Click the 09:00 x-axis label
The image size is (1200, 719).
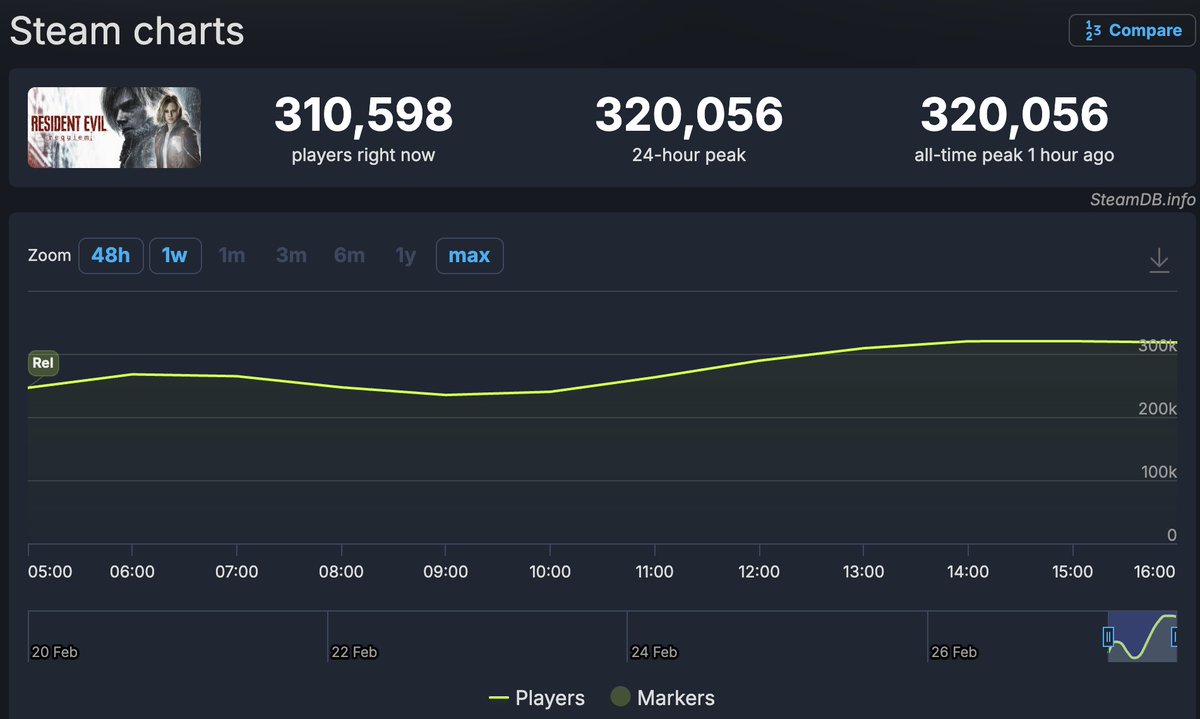point(445,572)
